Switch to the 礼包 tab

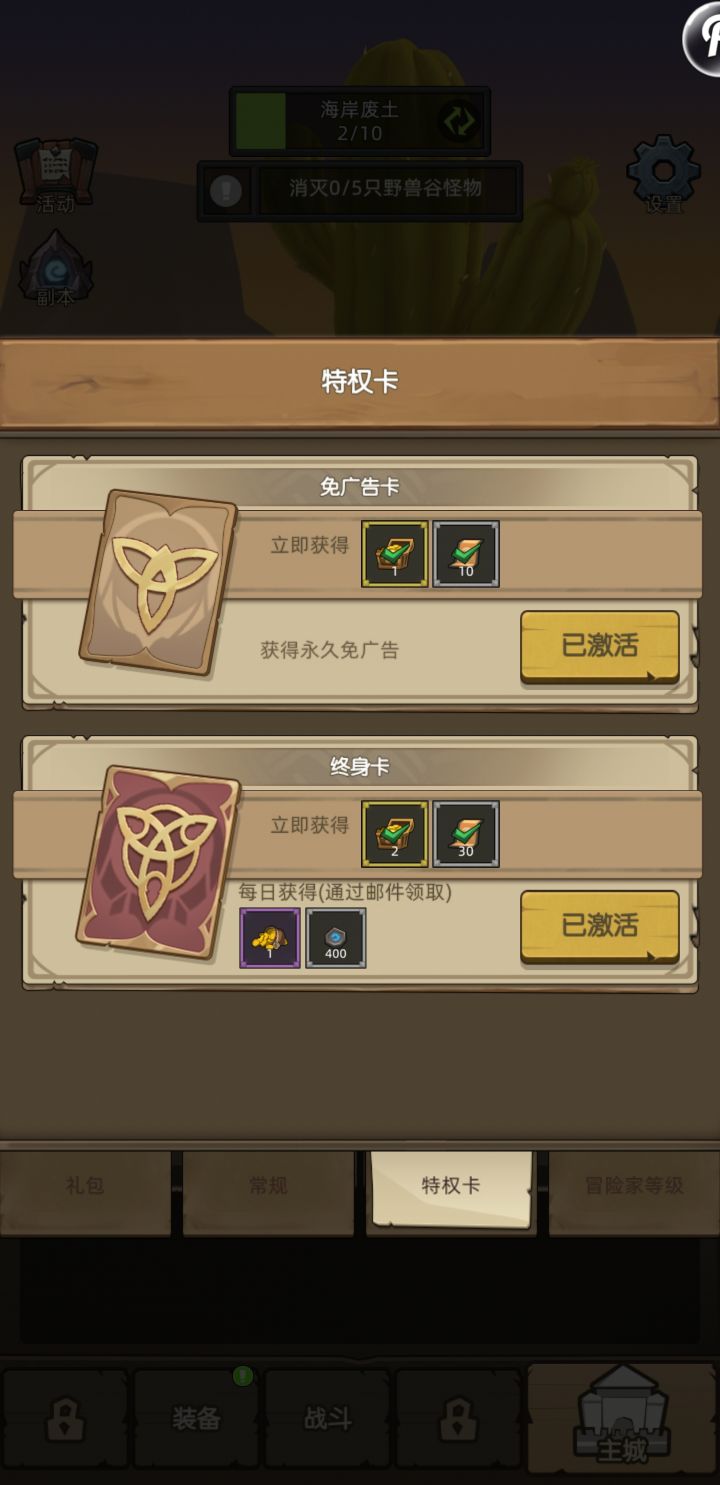[85, 1187]
